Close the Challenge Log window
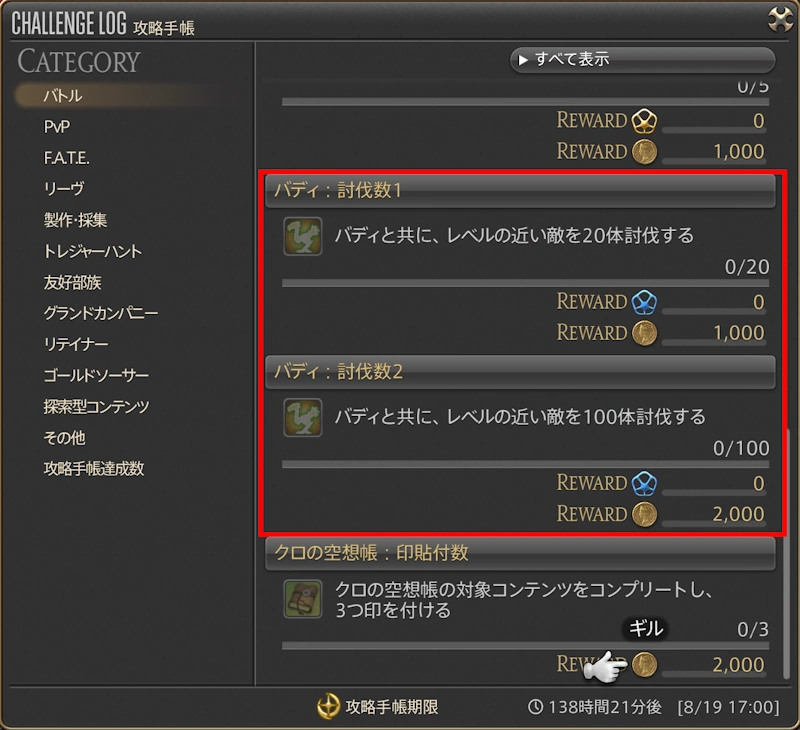 780,19
